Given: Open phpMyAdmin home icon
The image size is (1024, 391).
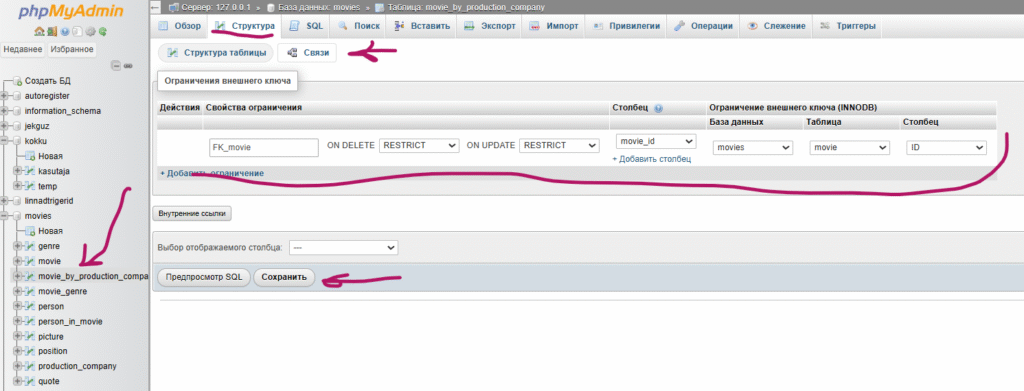Looking at the screenshot, I should tap(39, 31).
